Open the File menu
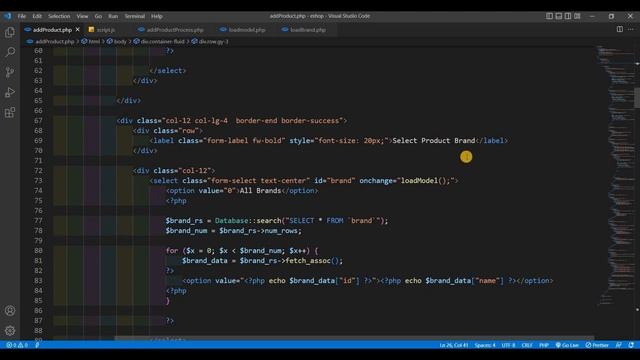 (x=22, y=16)
